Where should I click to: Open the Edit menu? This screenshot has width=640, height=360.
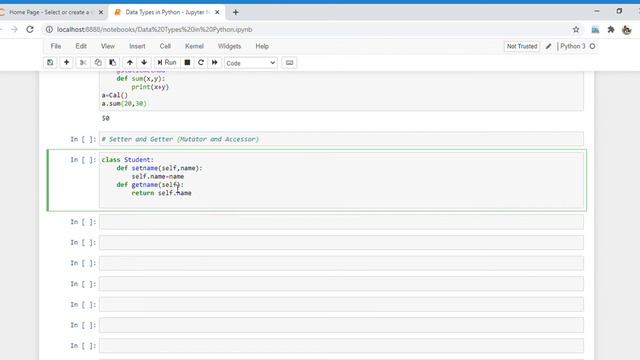81,46
